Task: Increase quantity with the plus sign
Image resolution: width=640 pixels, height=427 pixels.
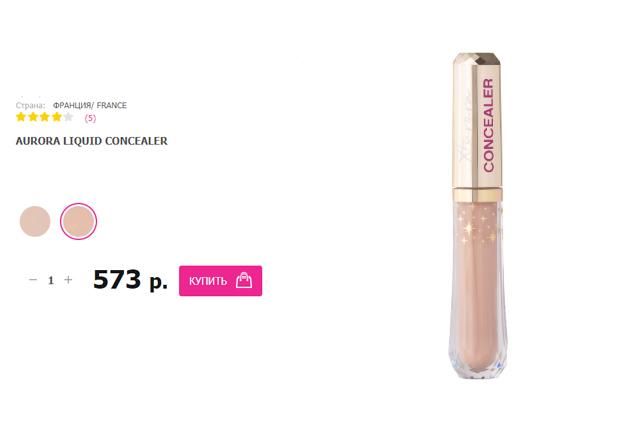Action: click(x=68, y=280)
